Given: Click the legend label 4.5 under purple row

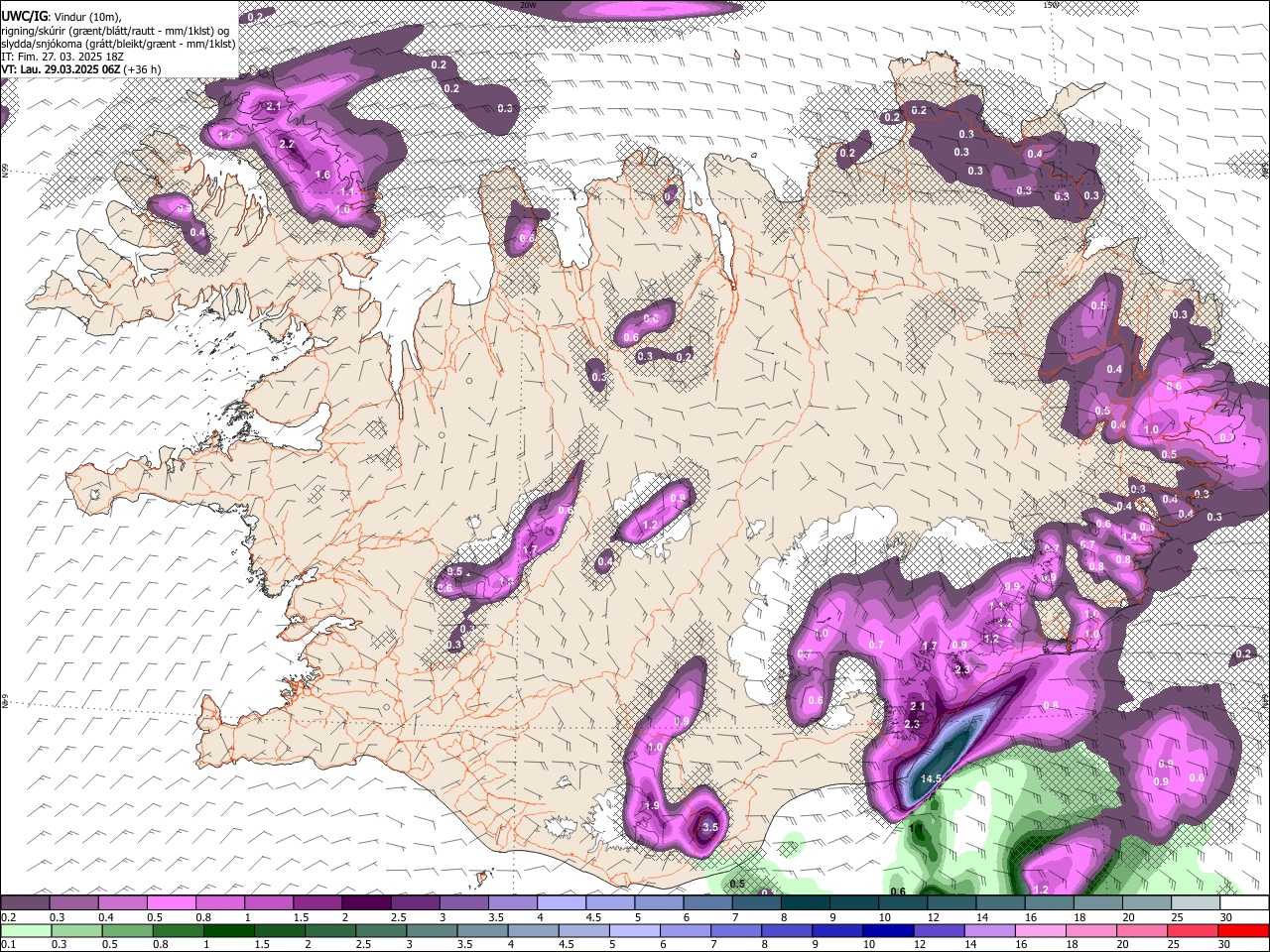Looking at the screenshot, I should pyautogui.click(x=593, y=917).
